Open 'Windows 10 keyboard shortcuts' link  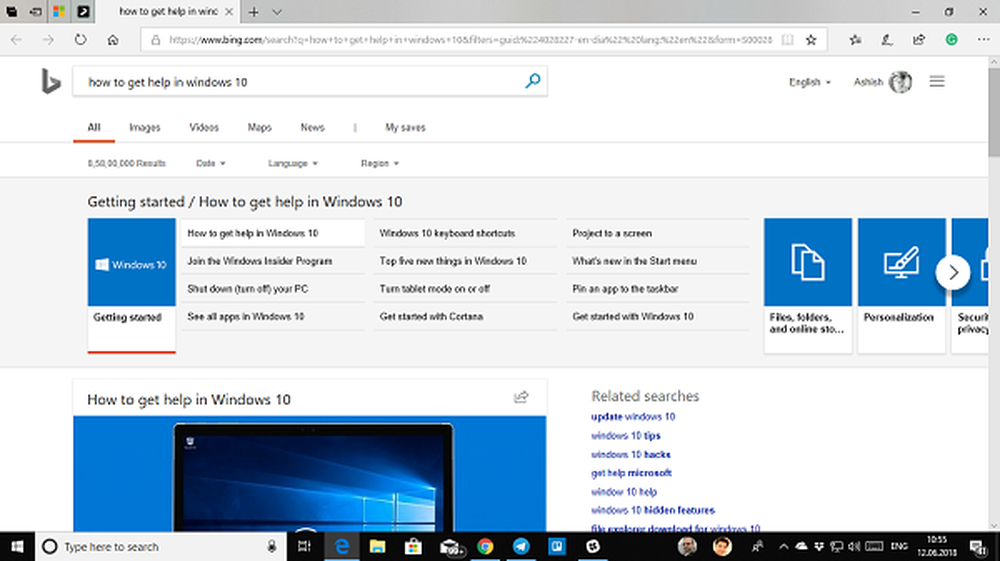coord(447,233)
